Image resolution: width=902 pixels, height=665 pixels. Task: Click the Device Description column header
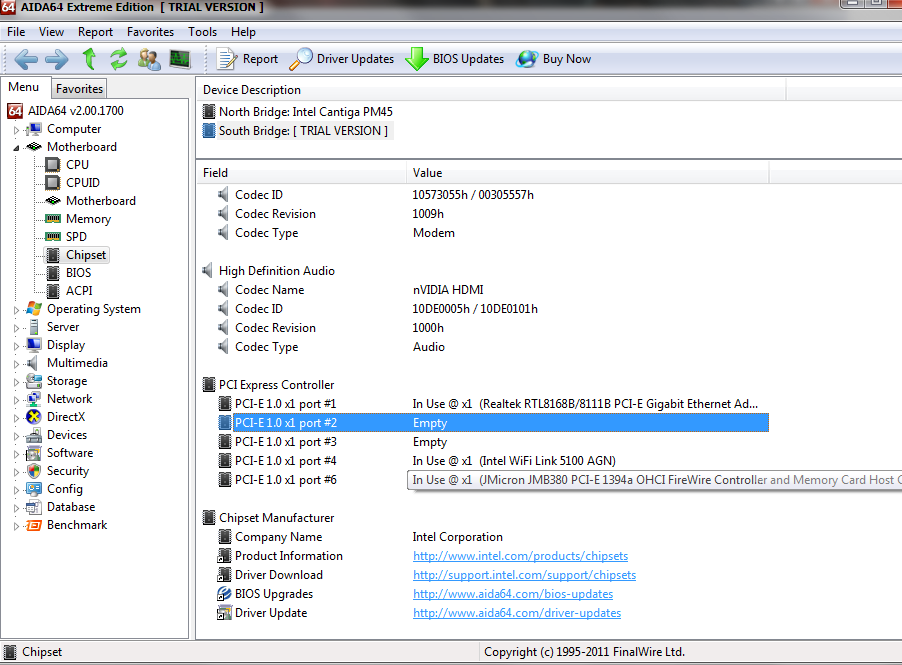point(491,90)
